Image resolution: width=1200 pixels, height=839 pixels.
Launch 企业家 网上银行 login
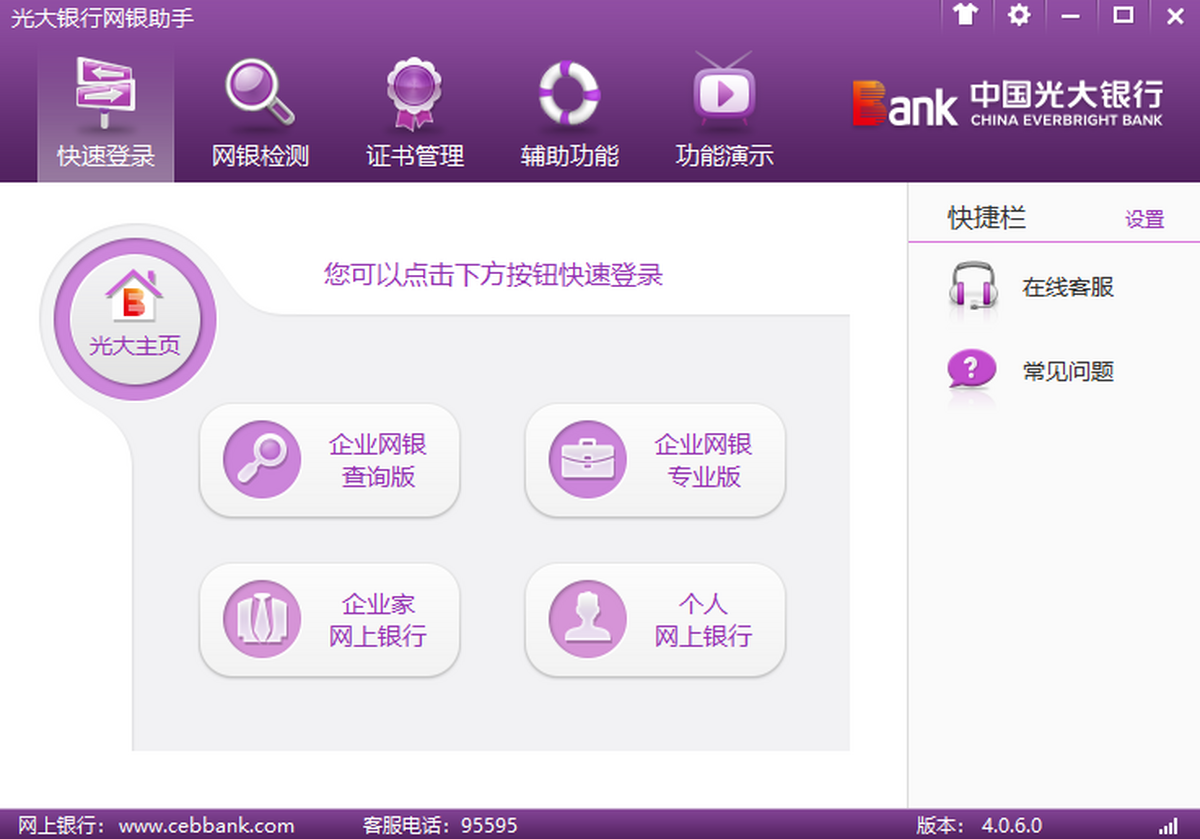click(330, 620)
